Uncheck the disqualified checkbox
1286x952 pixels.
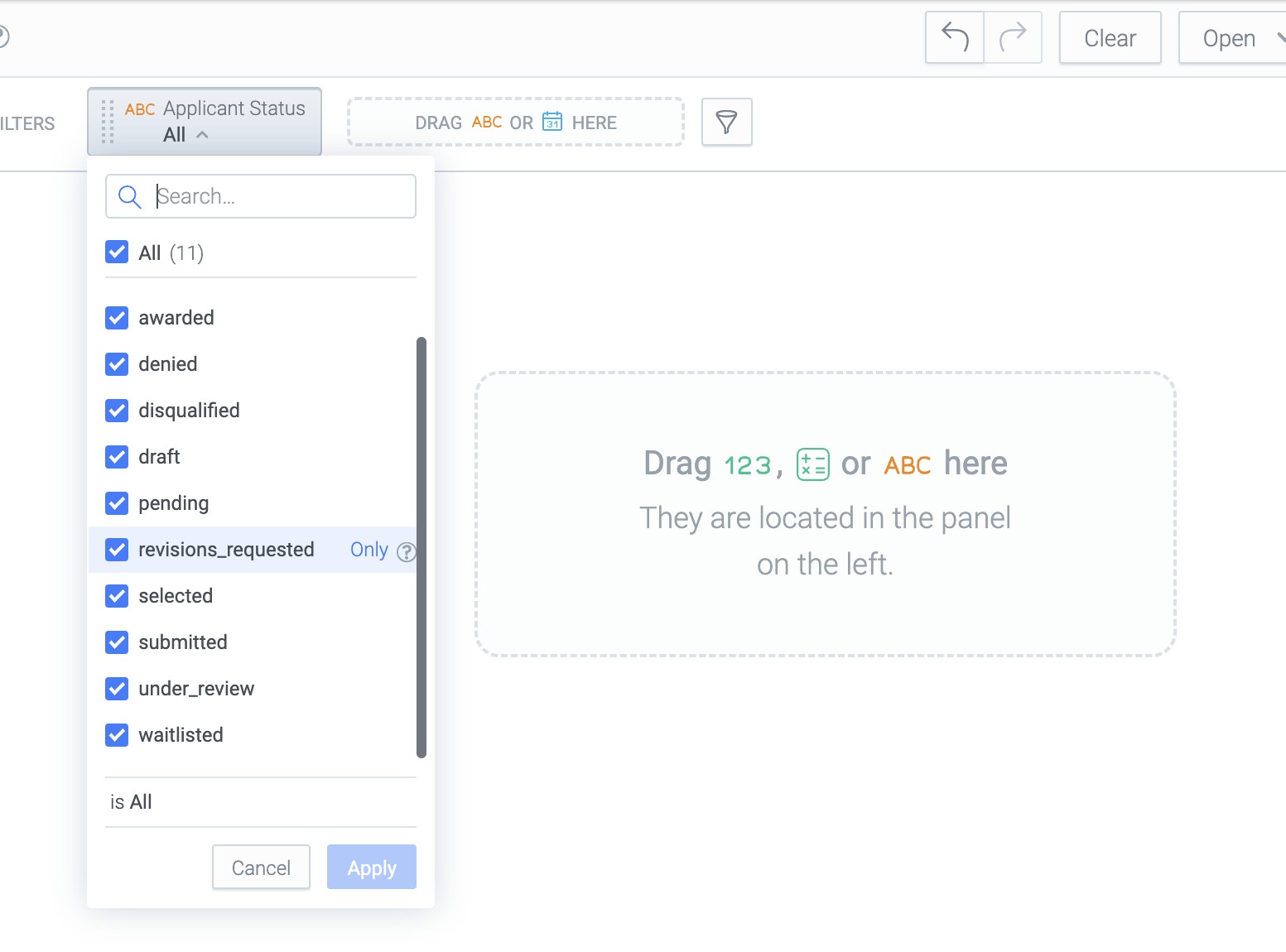(x=117, y=411)
